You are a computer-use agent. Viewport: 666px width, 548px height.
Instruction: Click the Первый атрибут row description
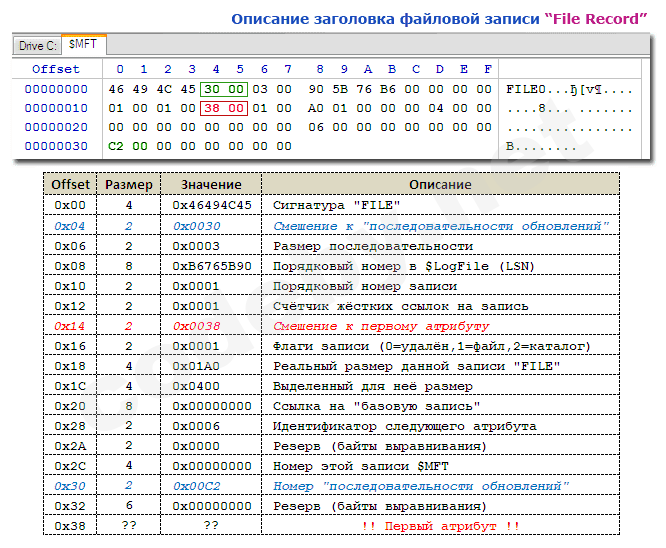[x=440, y=525]
